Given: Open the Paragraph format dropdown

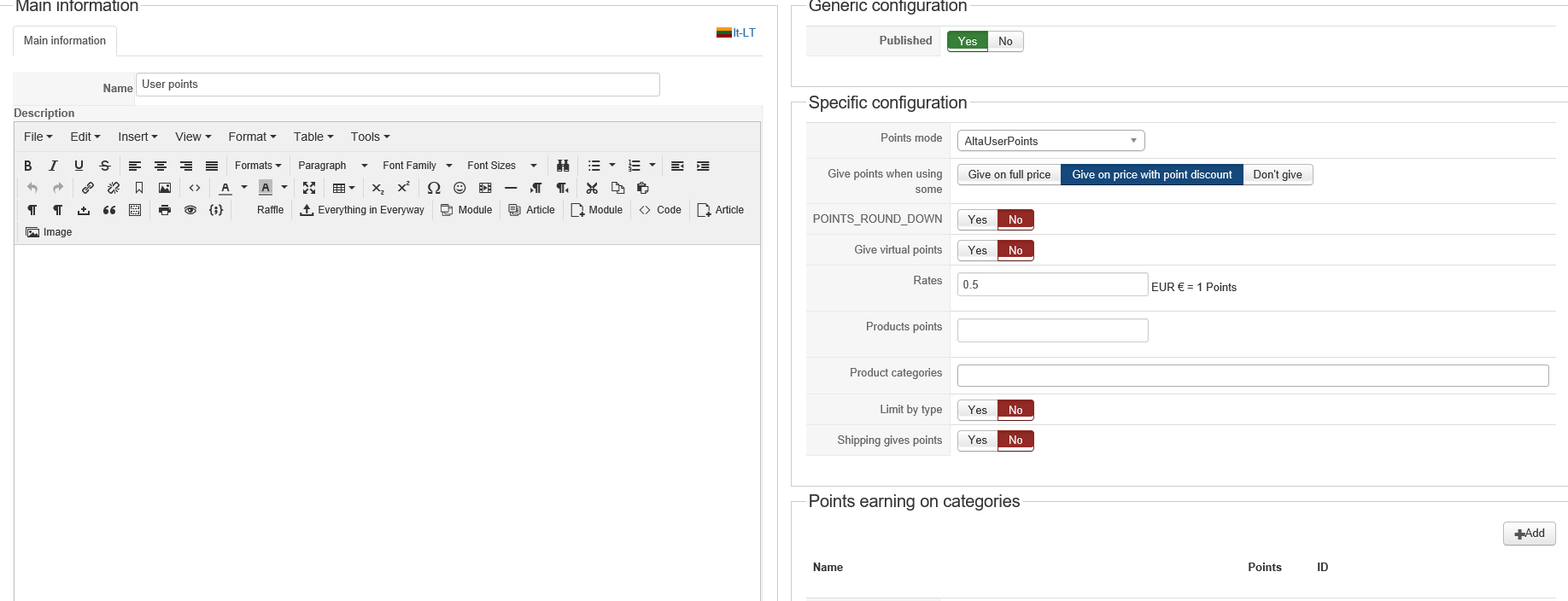Looking at the screenshot, I should coord(332,166).
